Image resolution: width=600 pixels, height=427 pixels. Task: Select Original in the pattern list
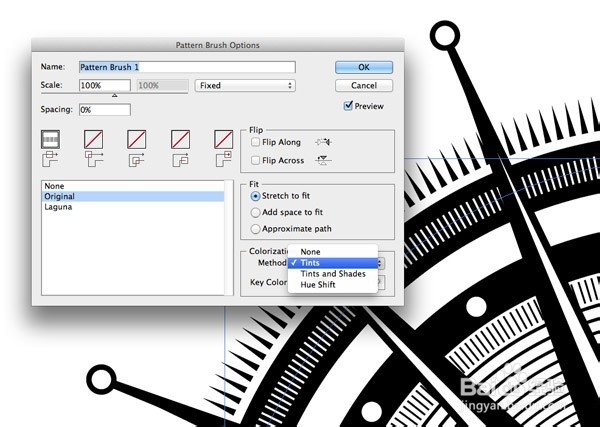[x=132, y=196]
